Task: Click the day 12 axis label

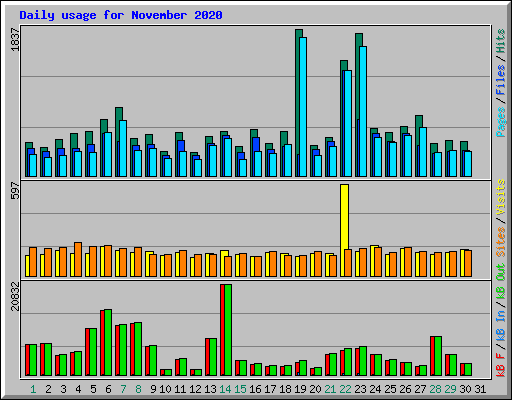Action: click(195, 389)
